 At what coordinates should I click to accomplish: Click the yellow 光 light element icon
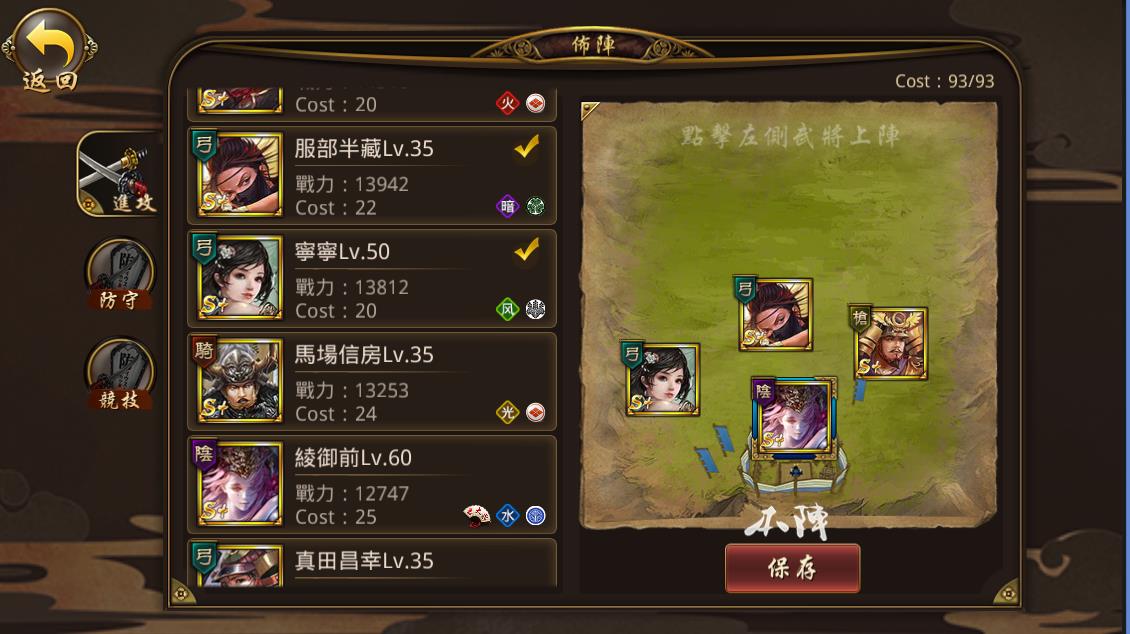point(507,413)
